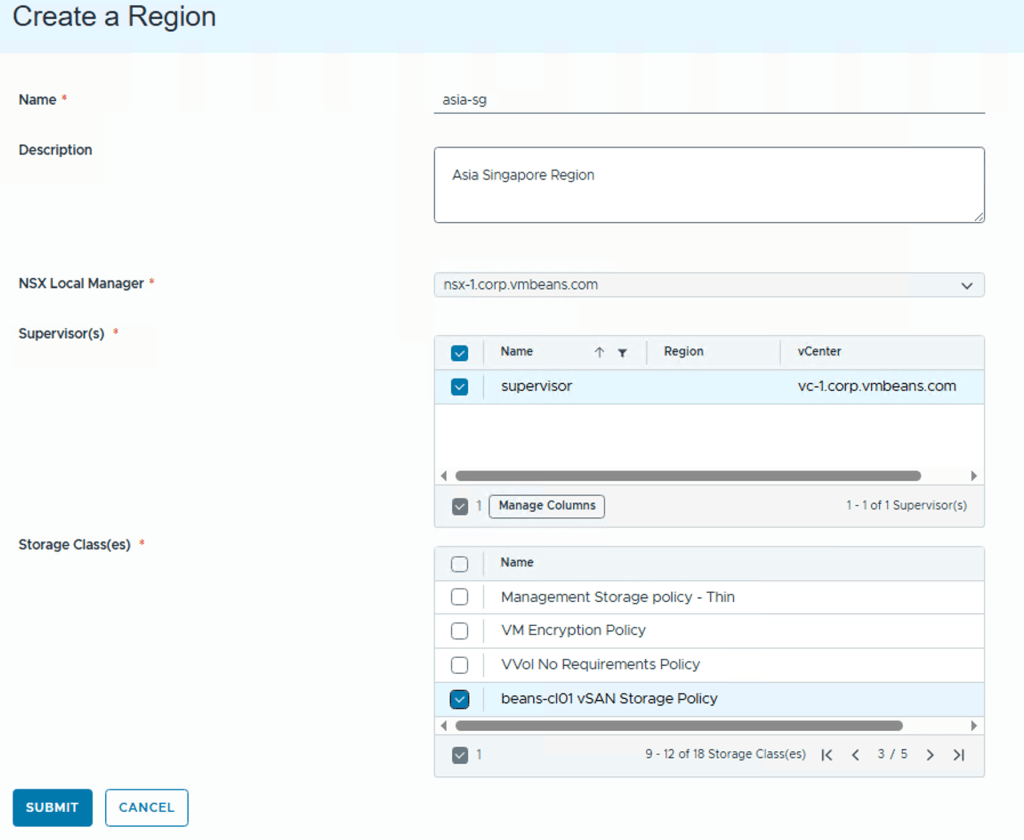Click the filter icon in Name column
Screen dimensions: 1024x840
coord(622,353)
